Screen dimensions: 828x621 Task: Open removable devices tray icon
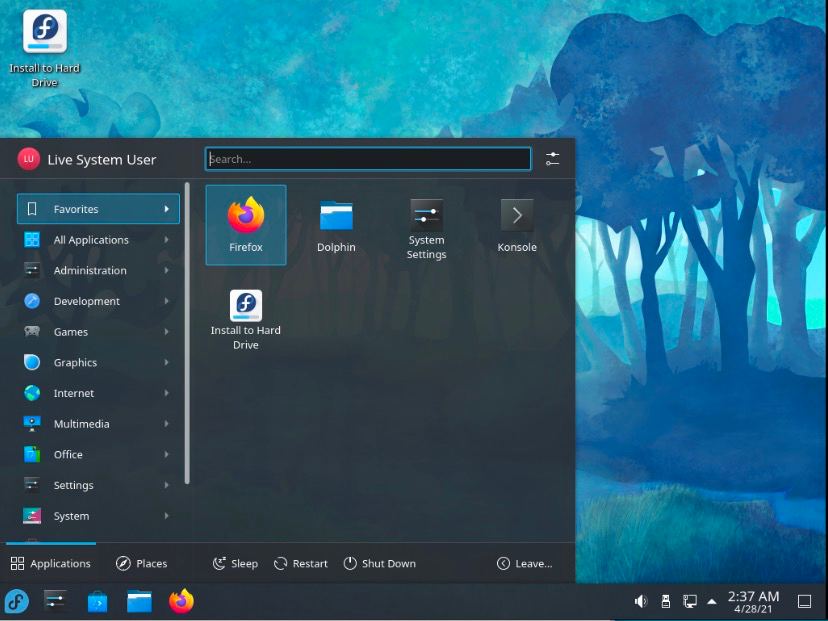coord(666,601)
